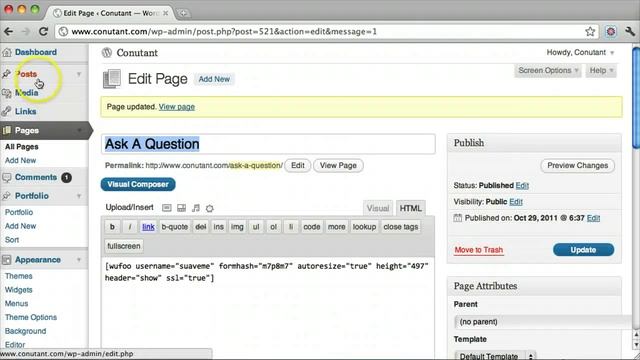The image size is (640, 360).
Task: Bookmark this page with the star icon
Action: pos(590,31)
